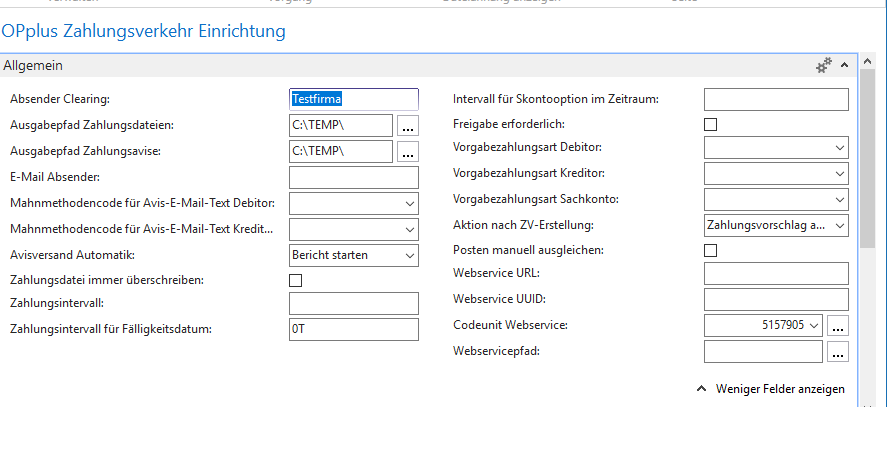This screenshot has height=460, width=887.
Task: Click the Webservice URL input field
Action: pos(776,274)
